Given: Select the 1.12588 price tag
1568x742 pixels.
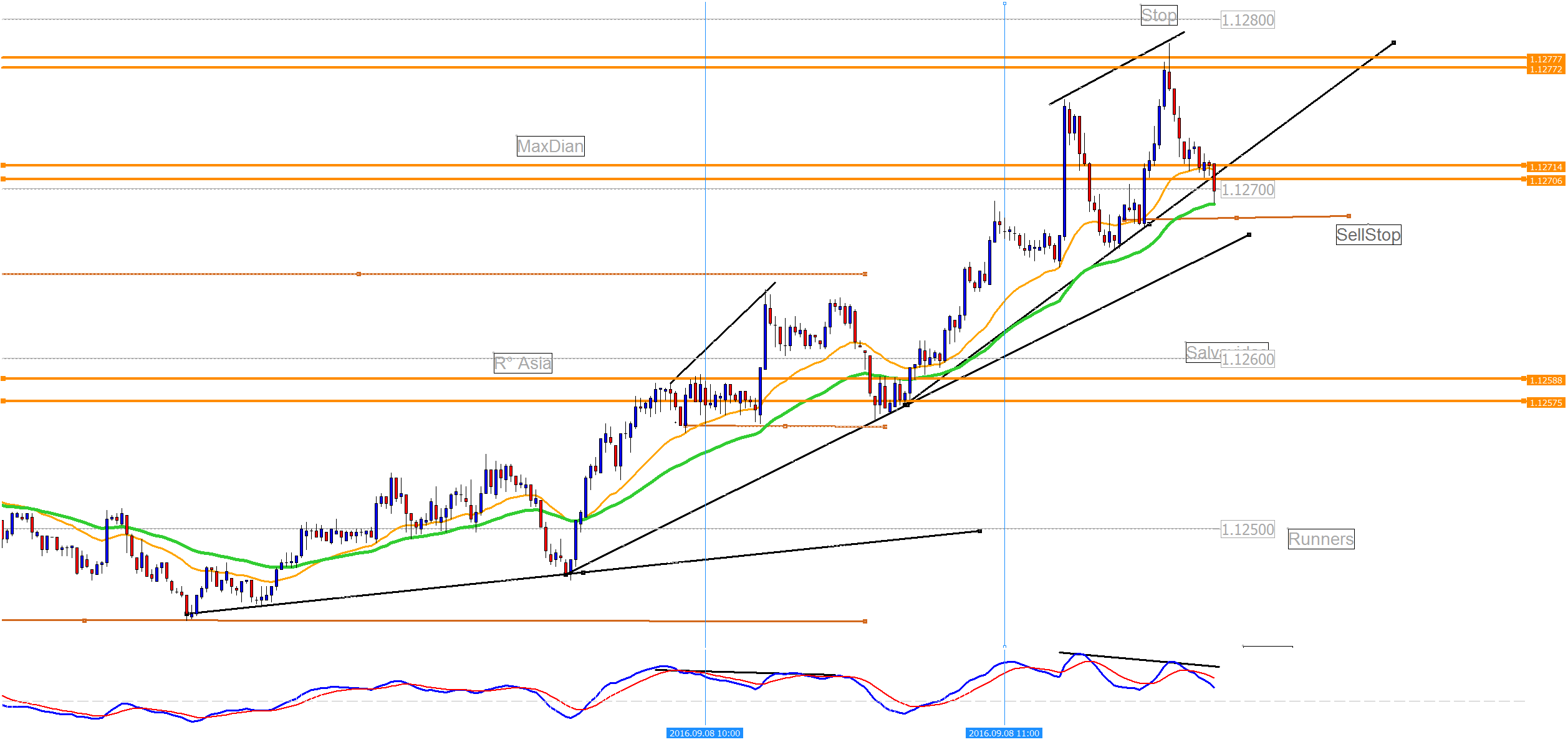Looking at the screenshot, I should tap(1546, 380).
